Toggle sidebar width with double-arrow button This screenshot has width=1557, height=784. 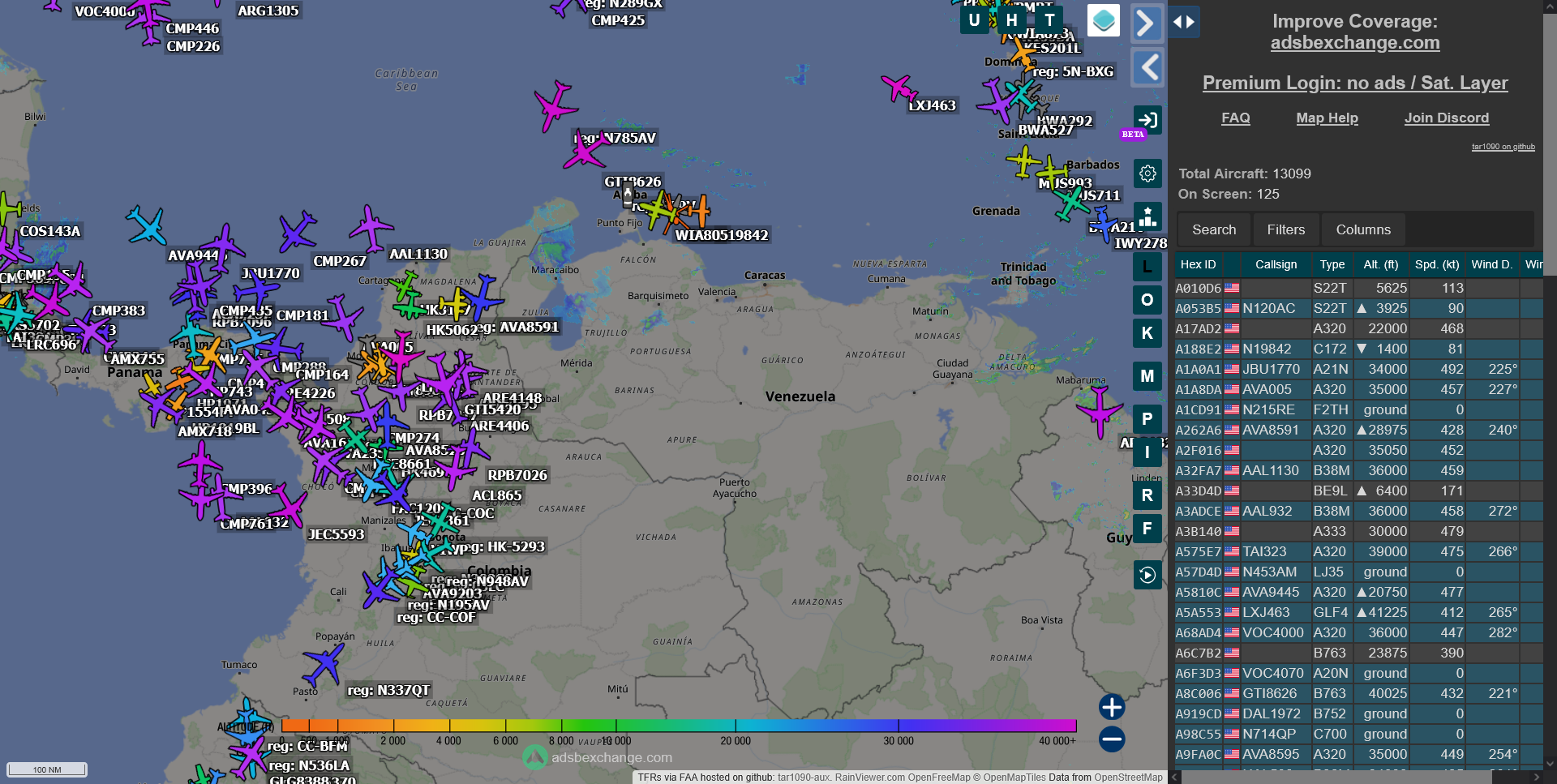point(1184,22)
